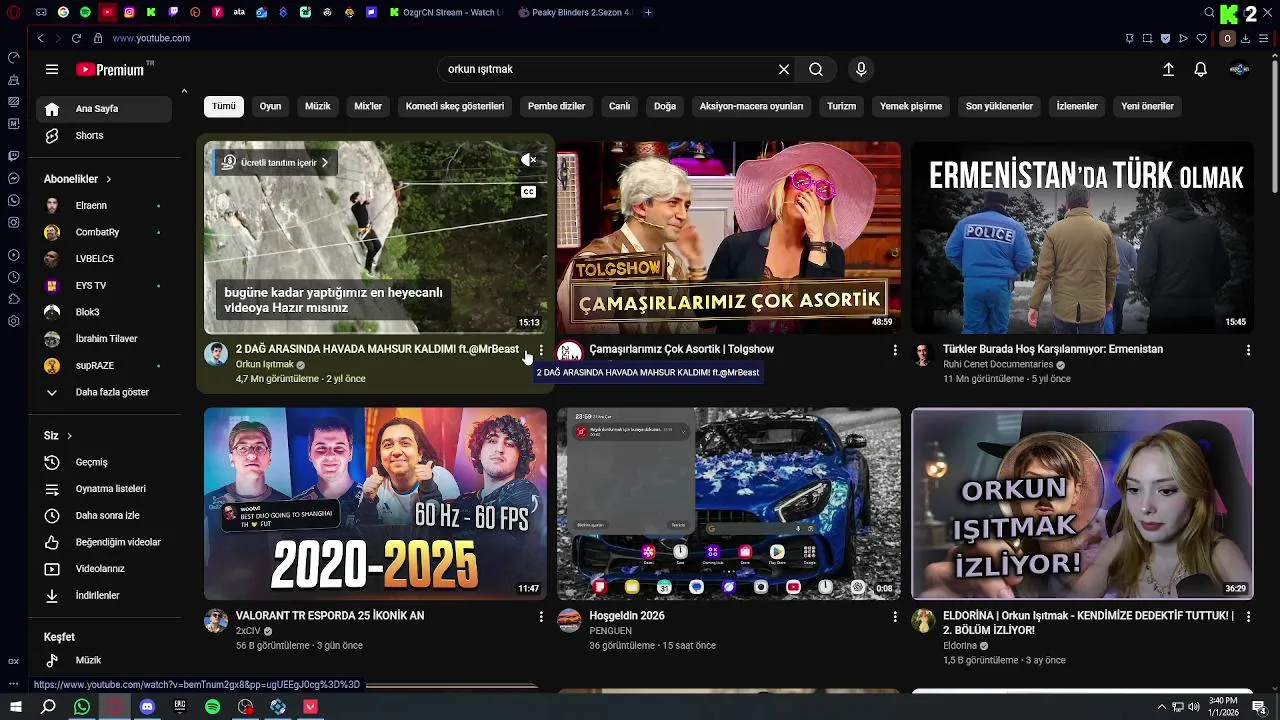This screenshot has height=720, width=1280.
Task: Open options menu for VALORANT TR ESPORDA video
Action: (x=541, y=617)
